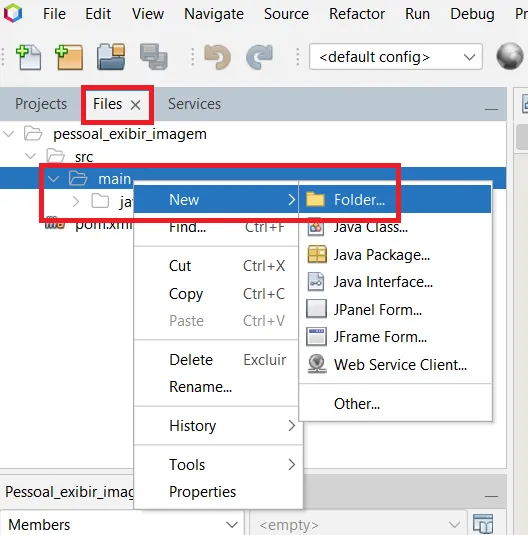
Task: Click the JPanel Form icon in submenu
Action: [x=316, y=309]
